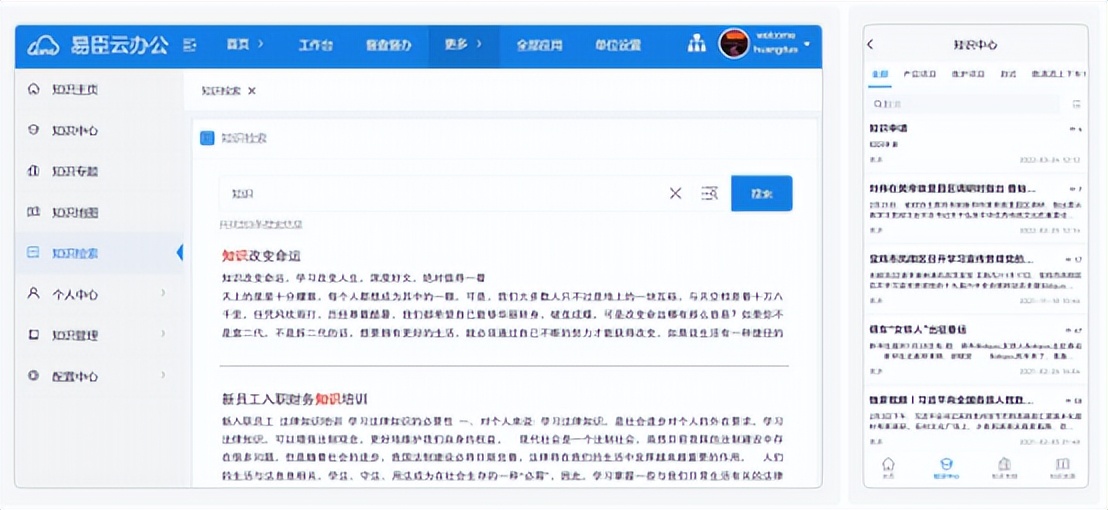Click the user avatar picture
This screenshot has width=1108, height=510.
pos(733,43)
